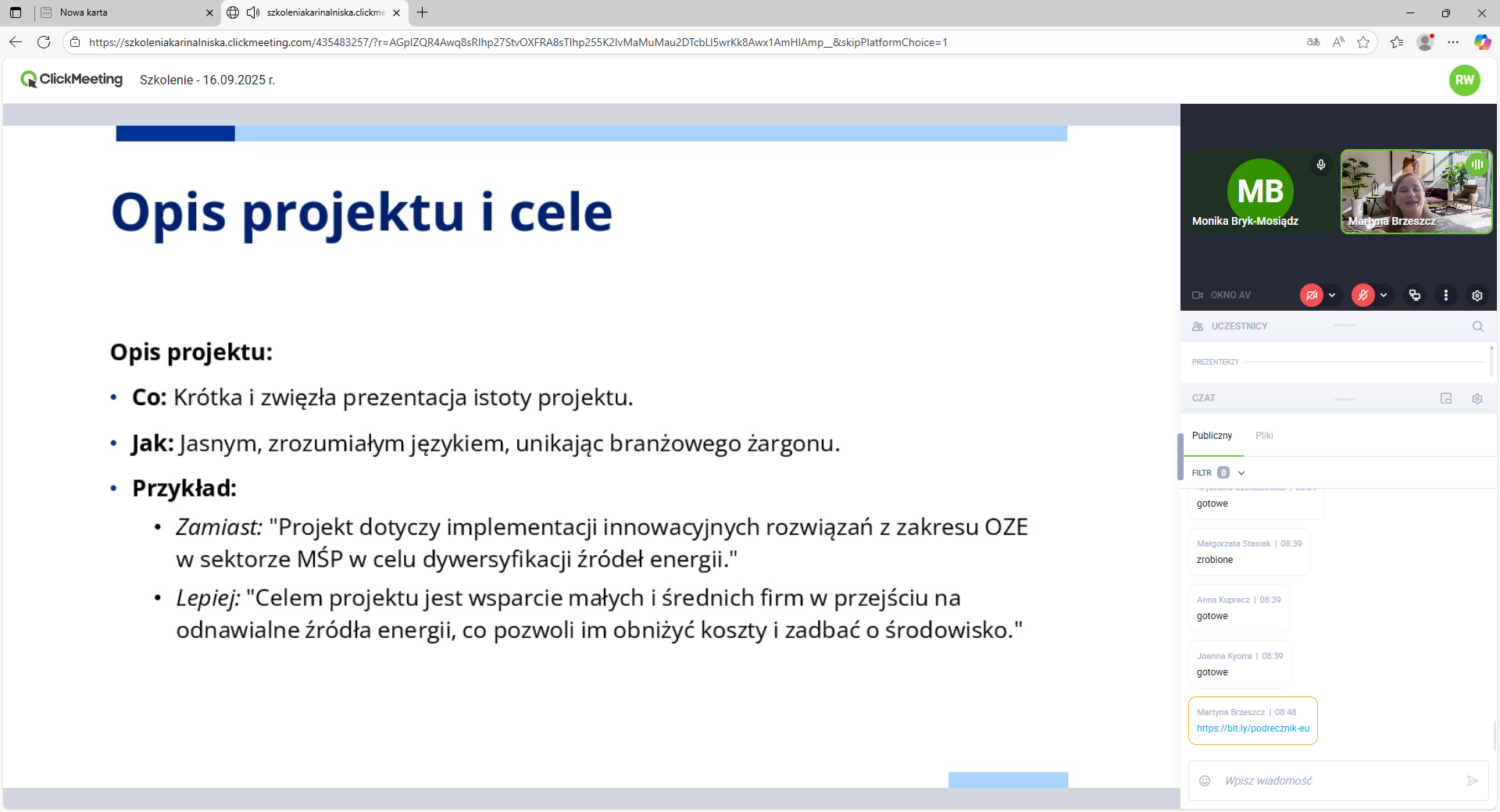1500x812 pixels.
Task: Click the screen layout switch icon
Action: [1415, 295]
